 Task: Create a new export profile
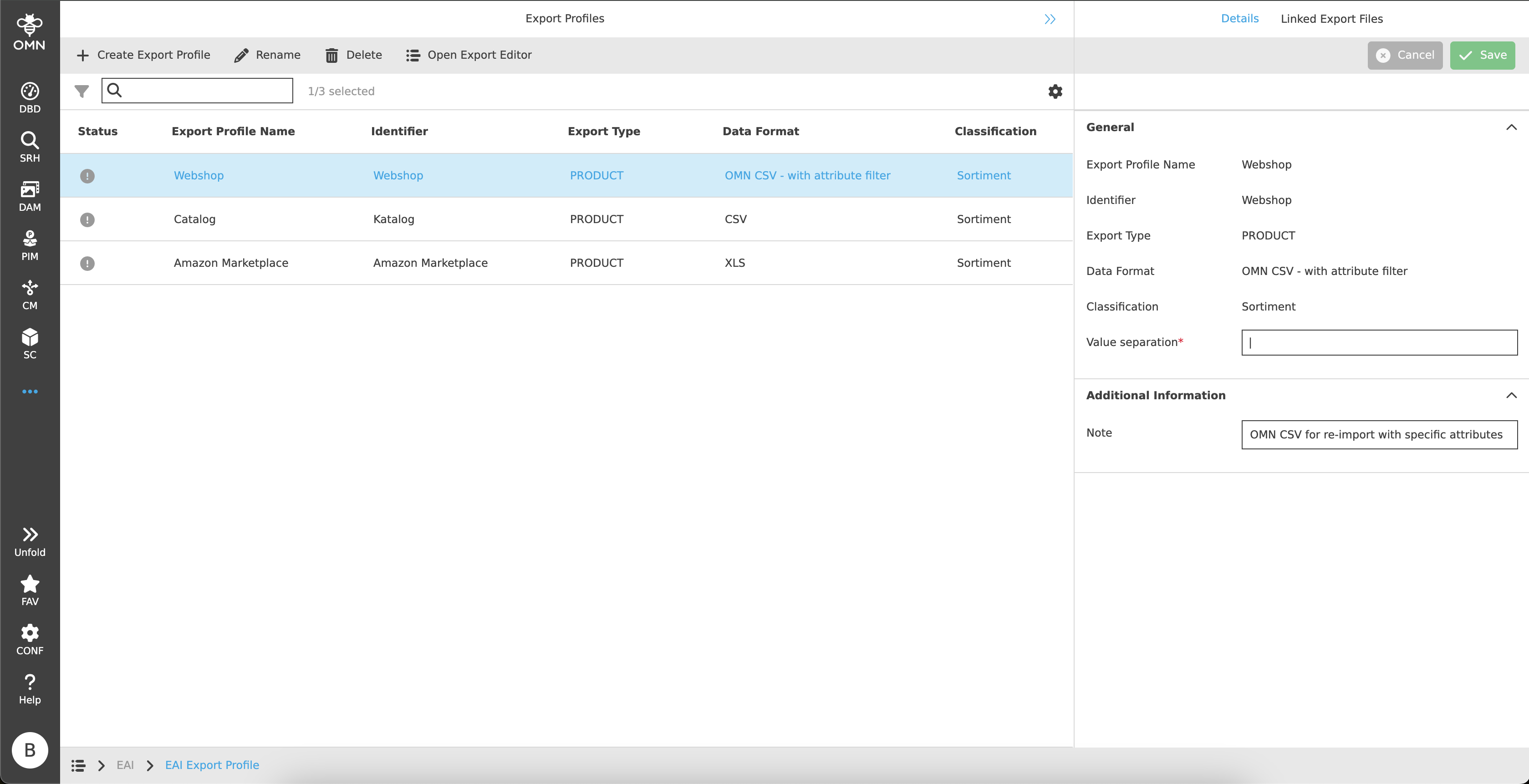[x=143, y=55]
